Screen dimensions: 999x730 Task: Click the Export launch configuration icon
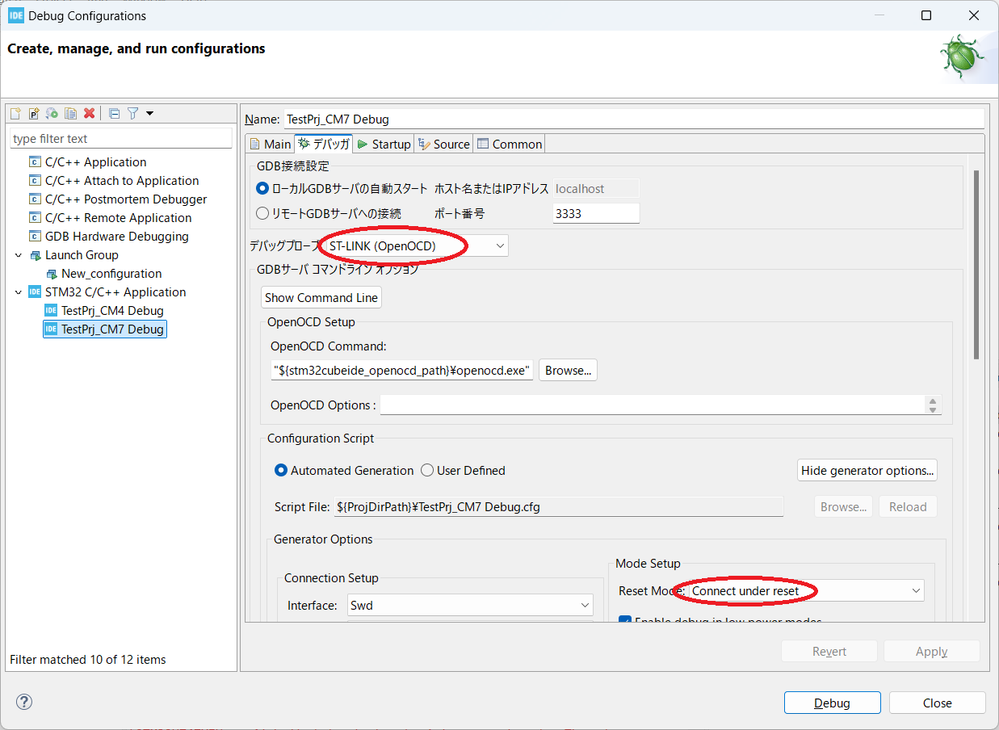tap(52, 114)
